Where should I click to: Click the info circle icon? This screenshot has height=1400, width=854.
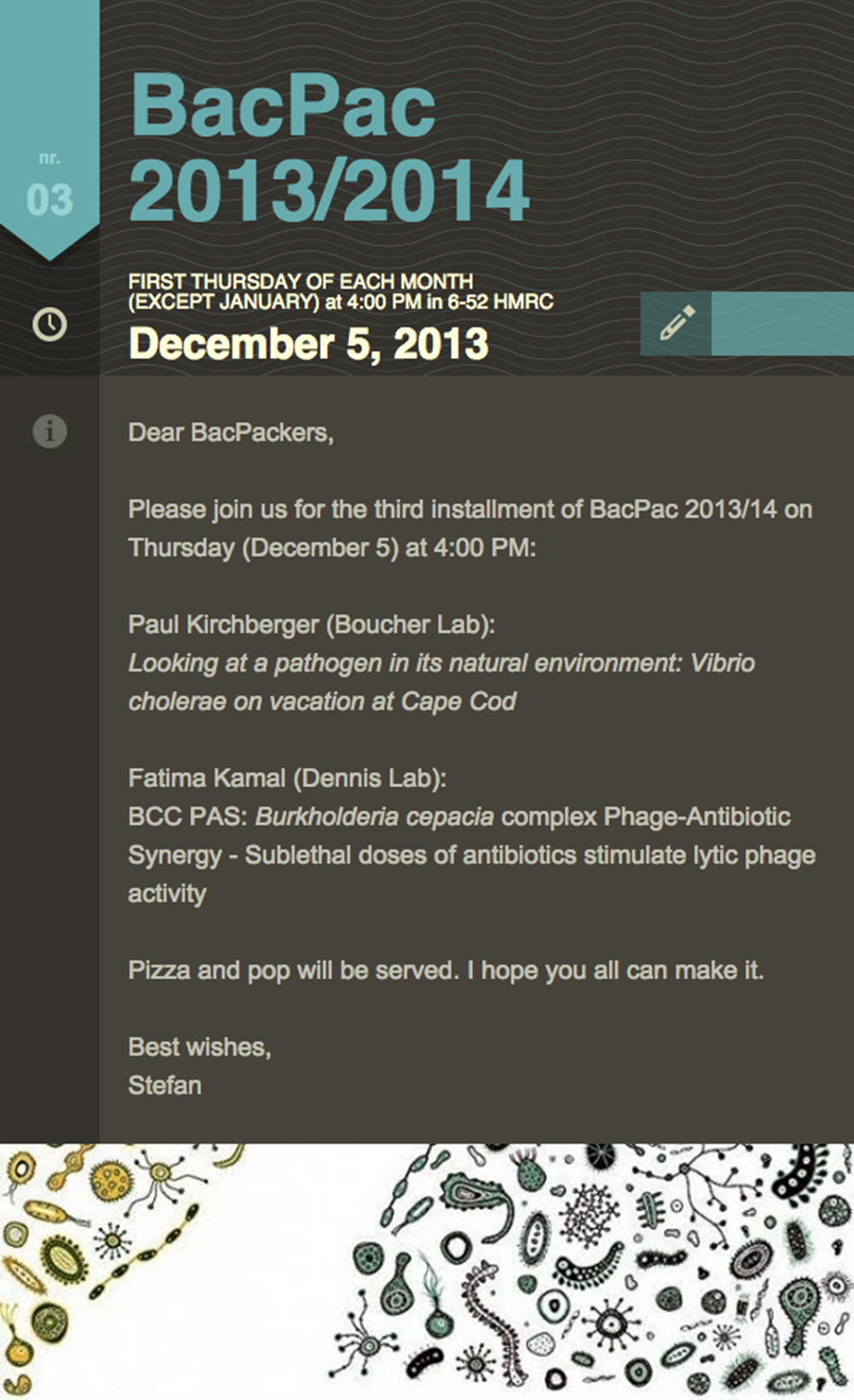(50, 431)
